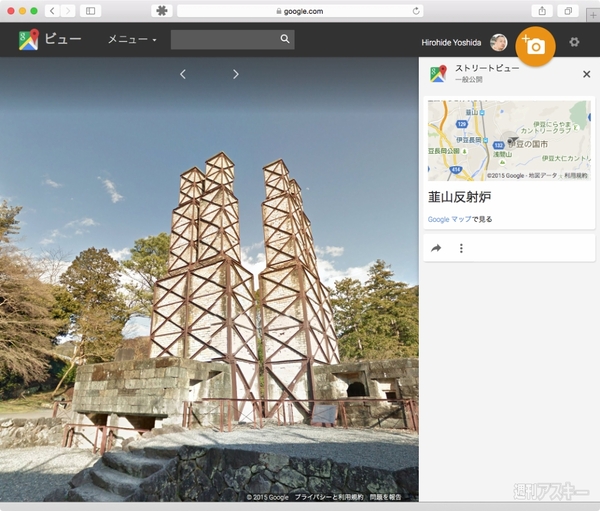
Task: Click the 一般公開 visibility label
Action: coord(469,80)
